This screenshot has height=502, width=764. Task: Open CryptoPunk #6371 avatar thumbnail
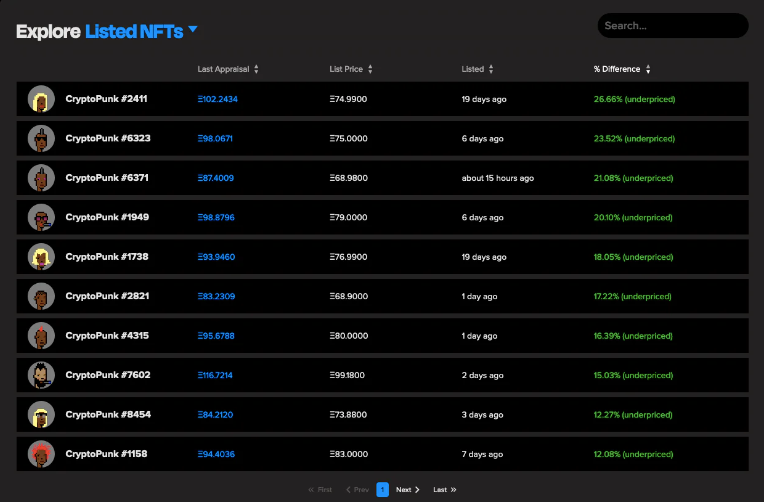coord(41,178)
